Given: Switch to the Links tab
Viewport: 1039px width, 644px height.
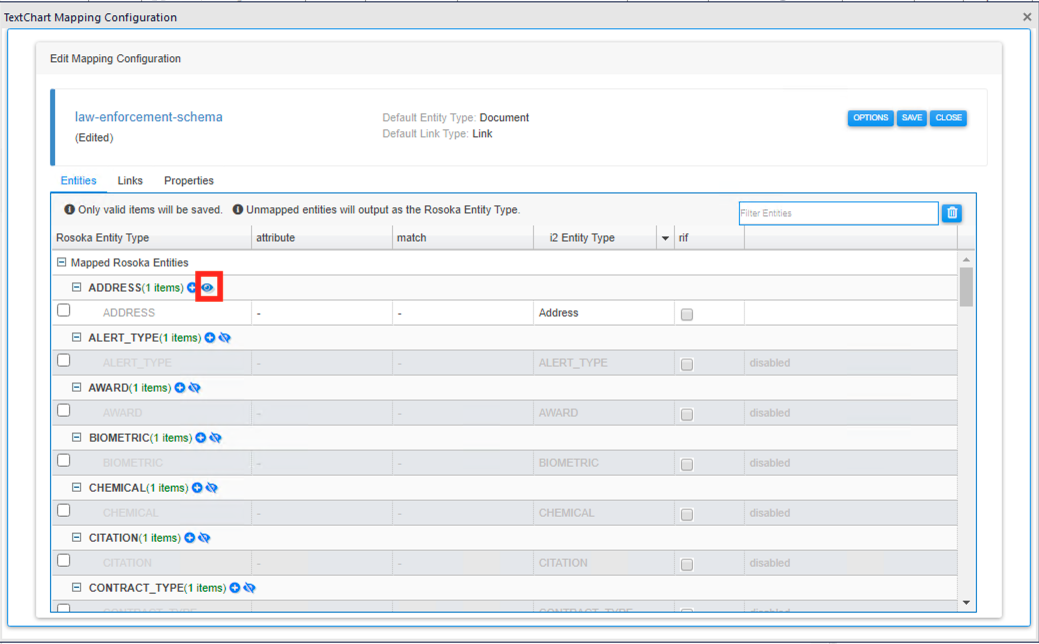Looking at the screenshot, I should click(x=130, y=181).
